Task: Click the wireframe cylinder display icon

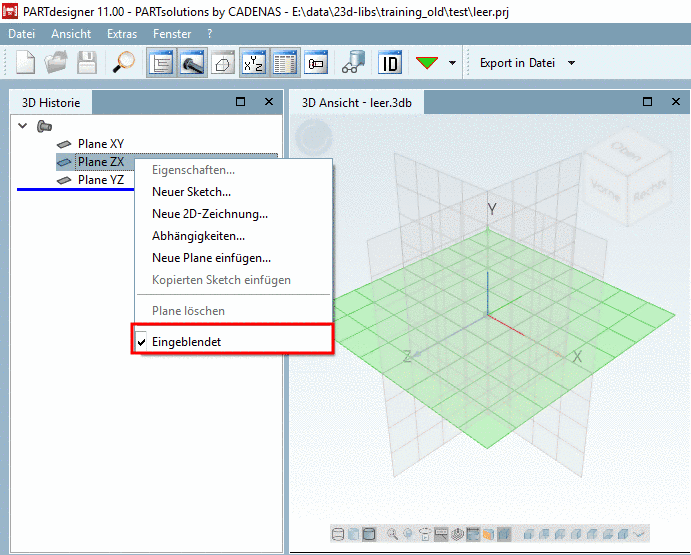Action: point(338,534)
